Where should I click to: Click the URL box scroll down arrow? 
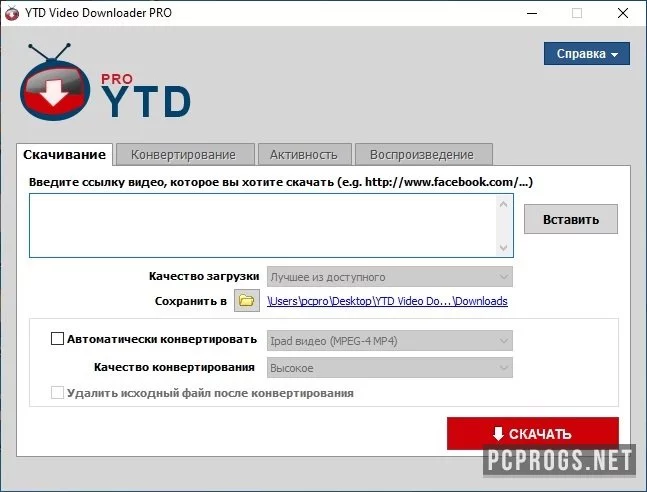tap(503, 248)
